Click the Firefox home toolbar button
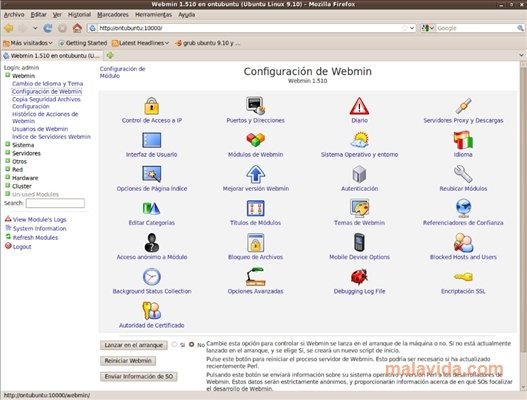This screenshot has height=400, width=527. click(x=77, y=28)
